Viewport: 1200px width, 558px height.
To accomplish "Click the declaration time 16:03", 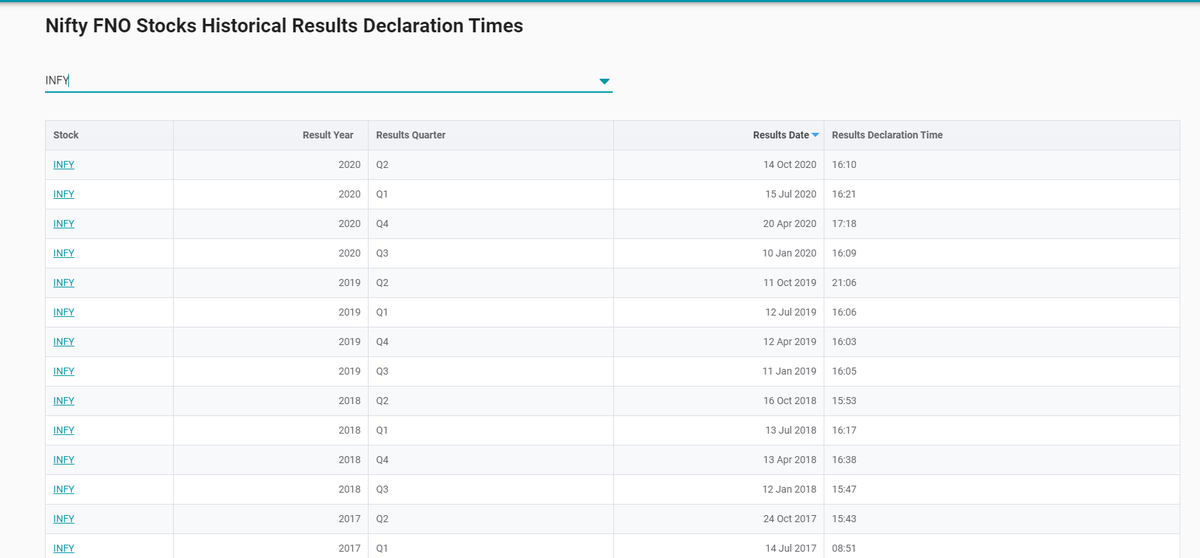I will point(844,341).
